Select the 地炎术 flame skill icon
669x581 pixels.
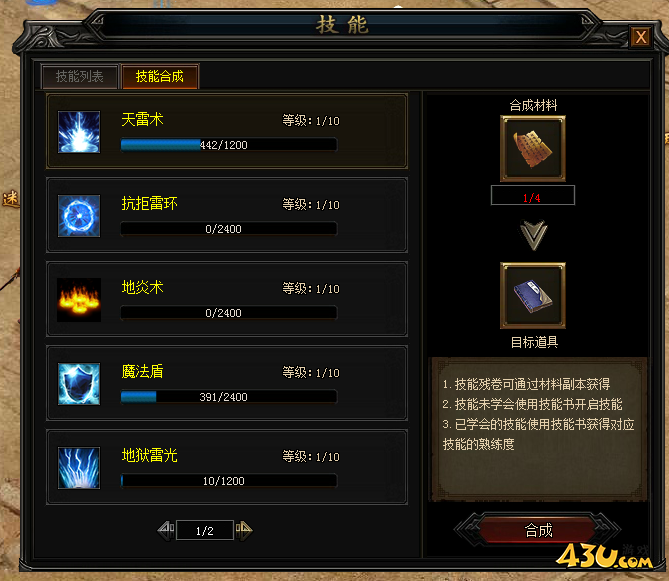pos(79,300)
